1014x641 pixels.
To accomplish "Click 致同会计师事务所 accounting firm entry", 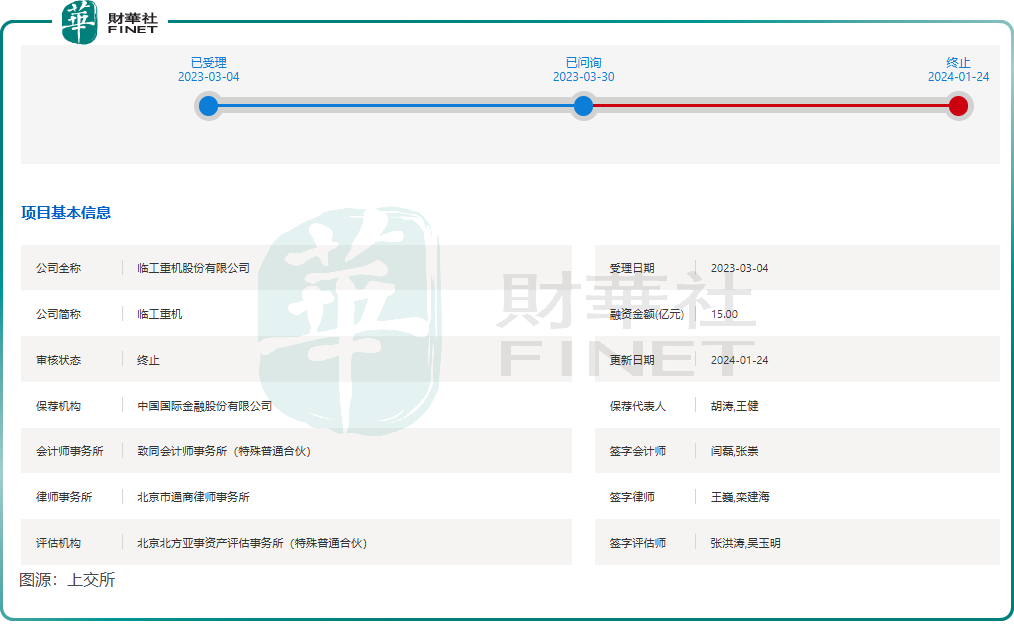I will click(224, 451).
